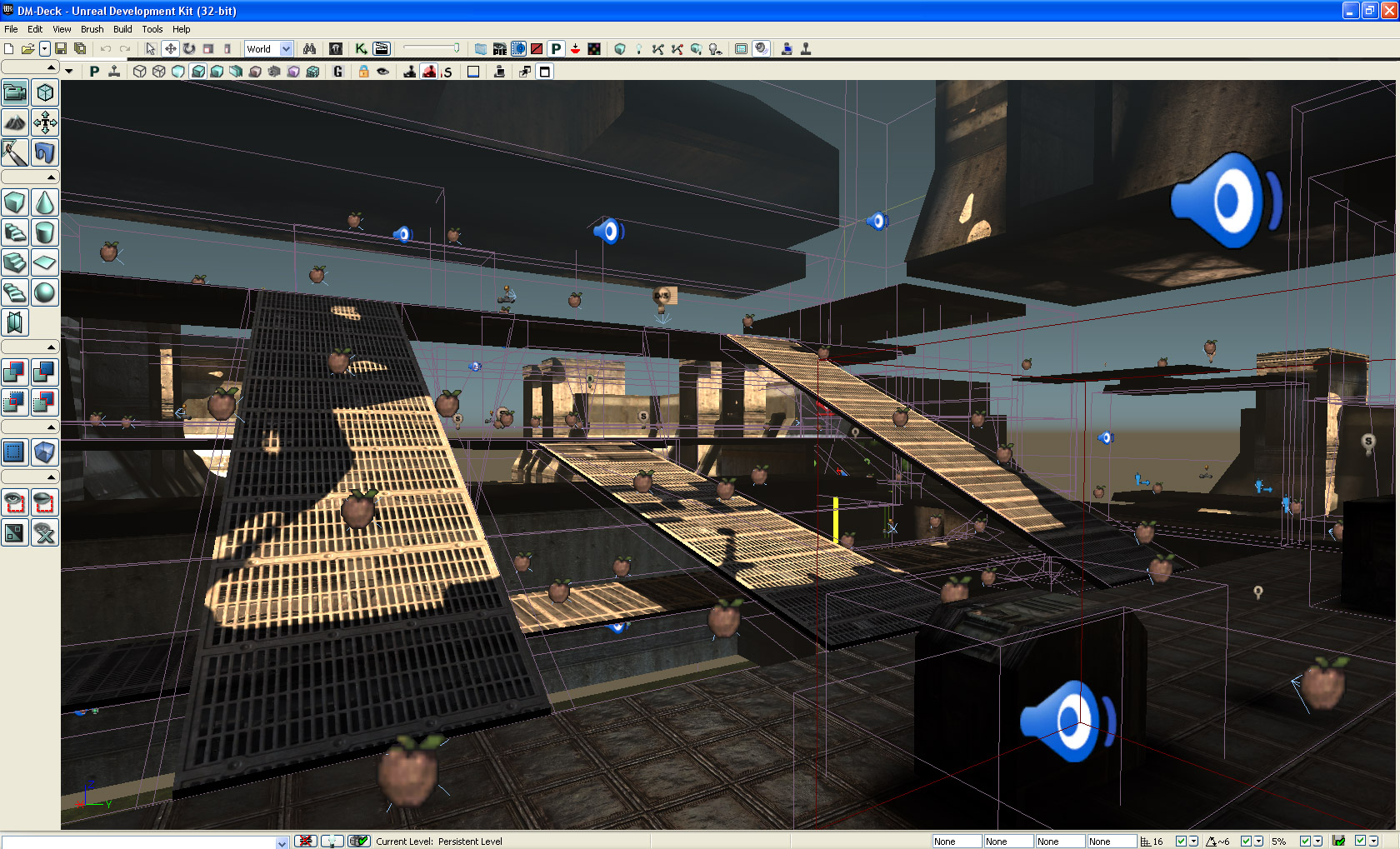1400x849 pixels.
Task: Build a Cylinder brush
Action: [45, 232]
